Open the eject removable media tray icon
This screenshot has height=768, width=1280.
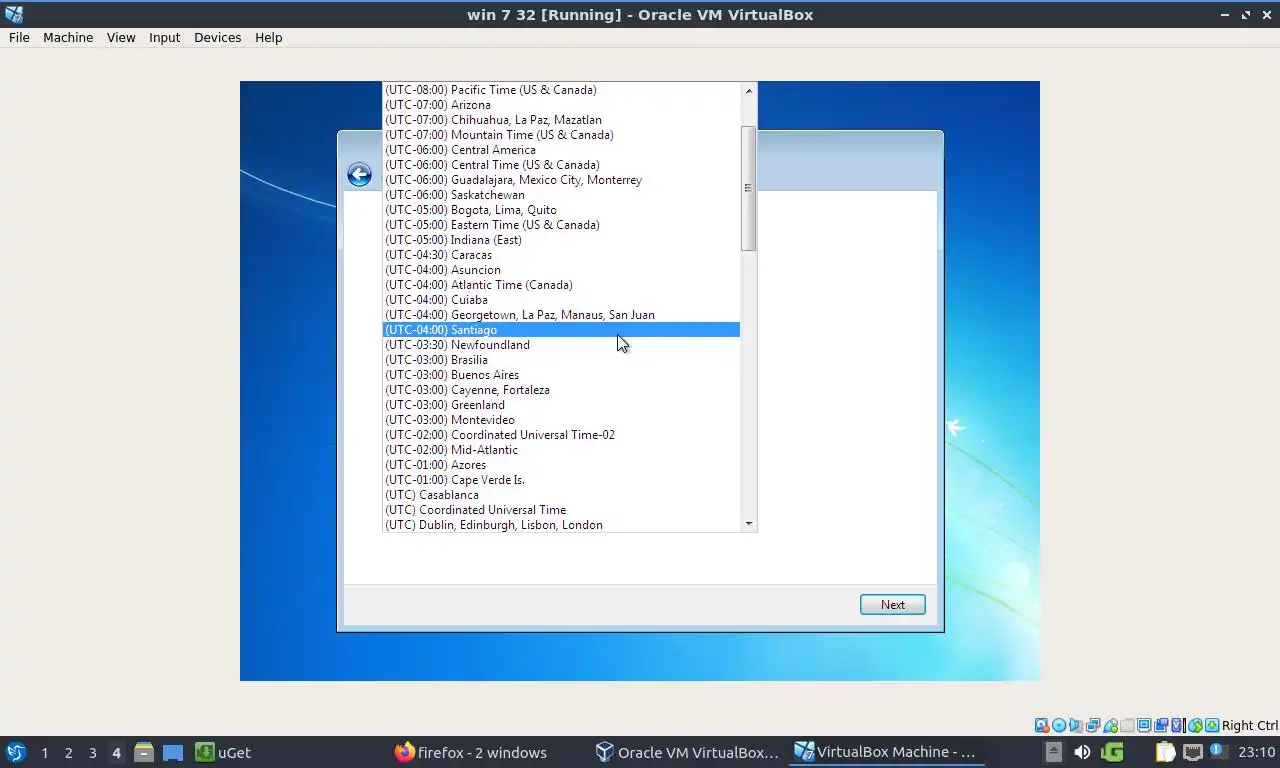[x=1054, y=752]
